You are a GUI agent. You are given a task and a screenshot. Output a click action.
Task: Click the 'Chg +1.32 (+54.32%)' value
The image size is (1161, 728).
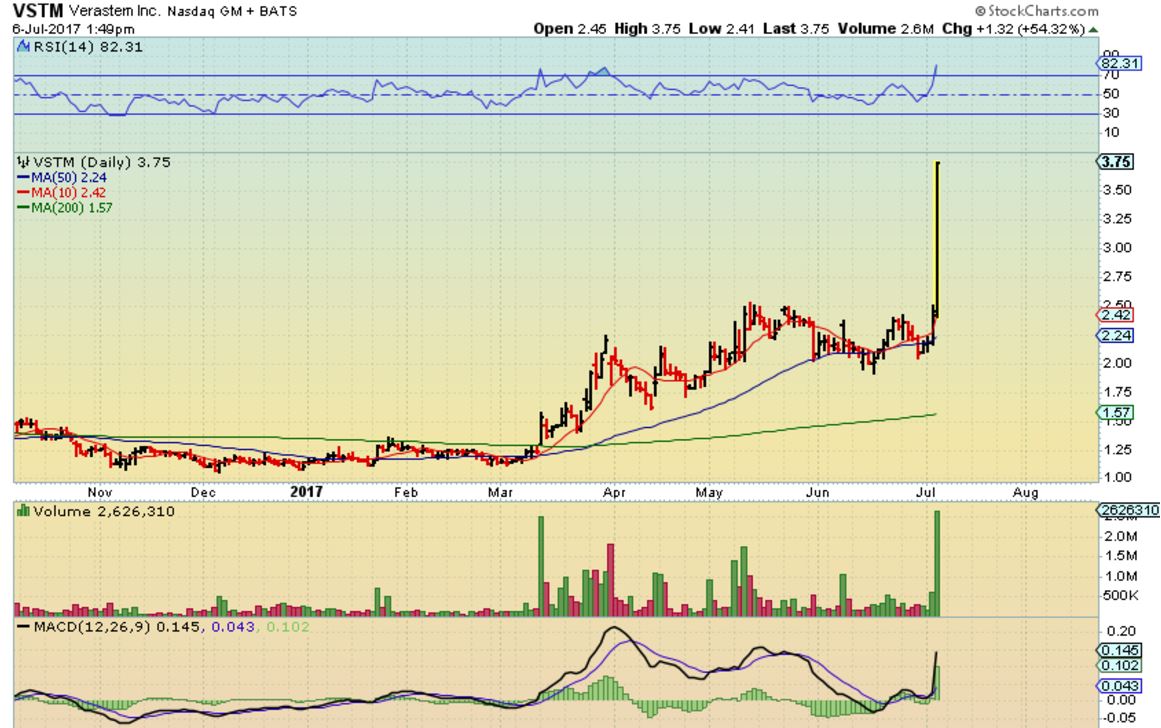pyautogui.click(x=1014, y=29)
